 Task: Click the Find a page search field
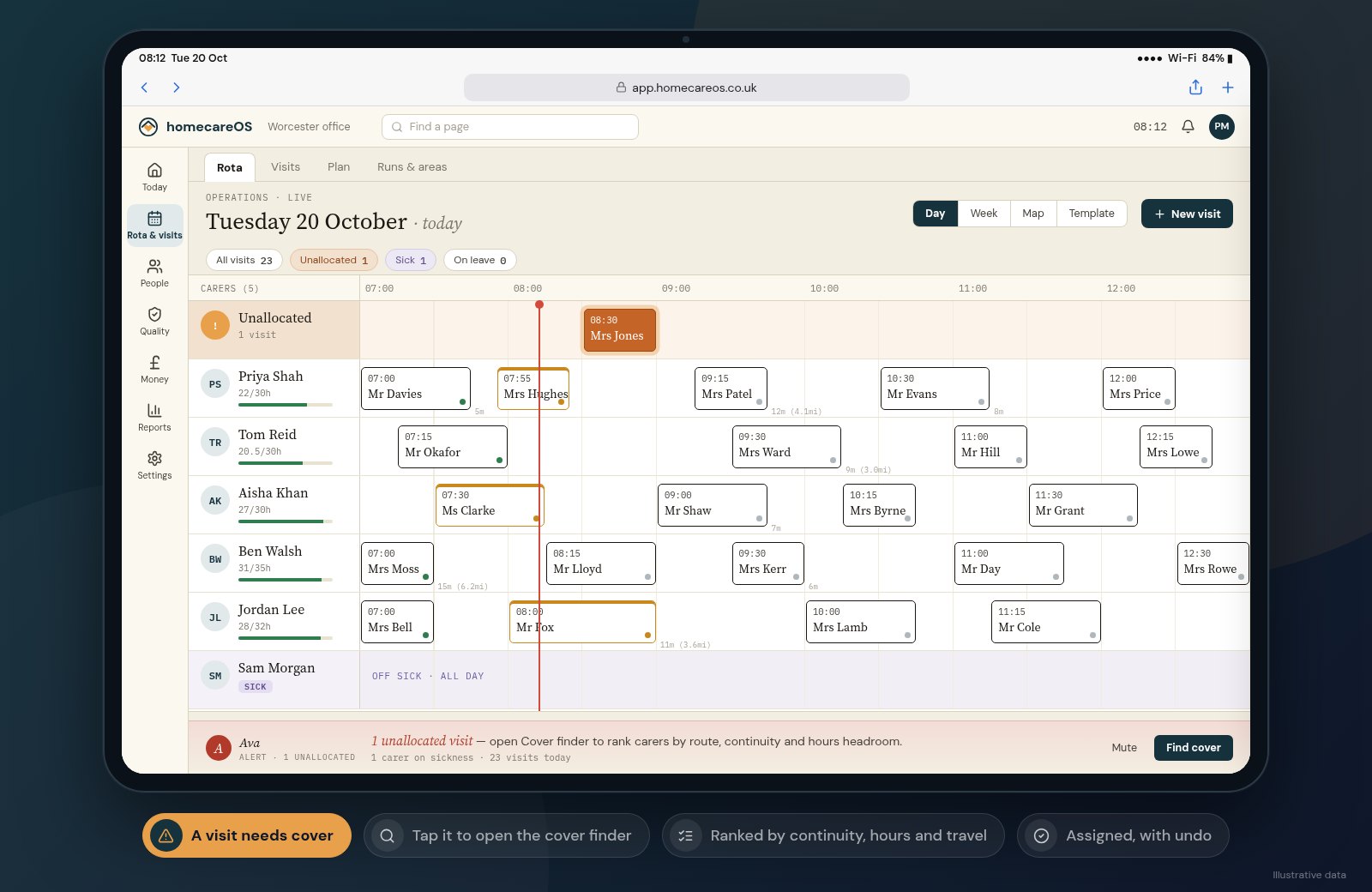tap(510, 126)
